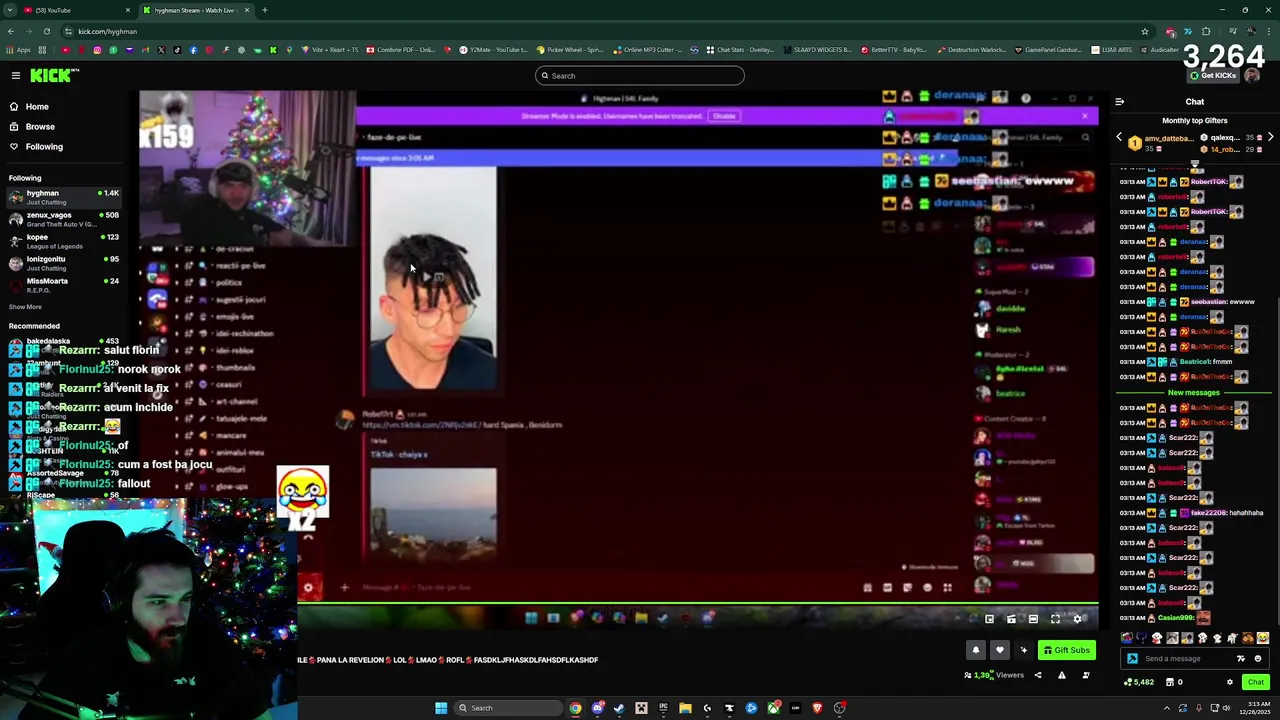Show next top gifters page
This screenshot has height=720, width=1280.
pos(1270,137)
